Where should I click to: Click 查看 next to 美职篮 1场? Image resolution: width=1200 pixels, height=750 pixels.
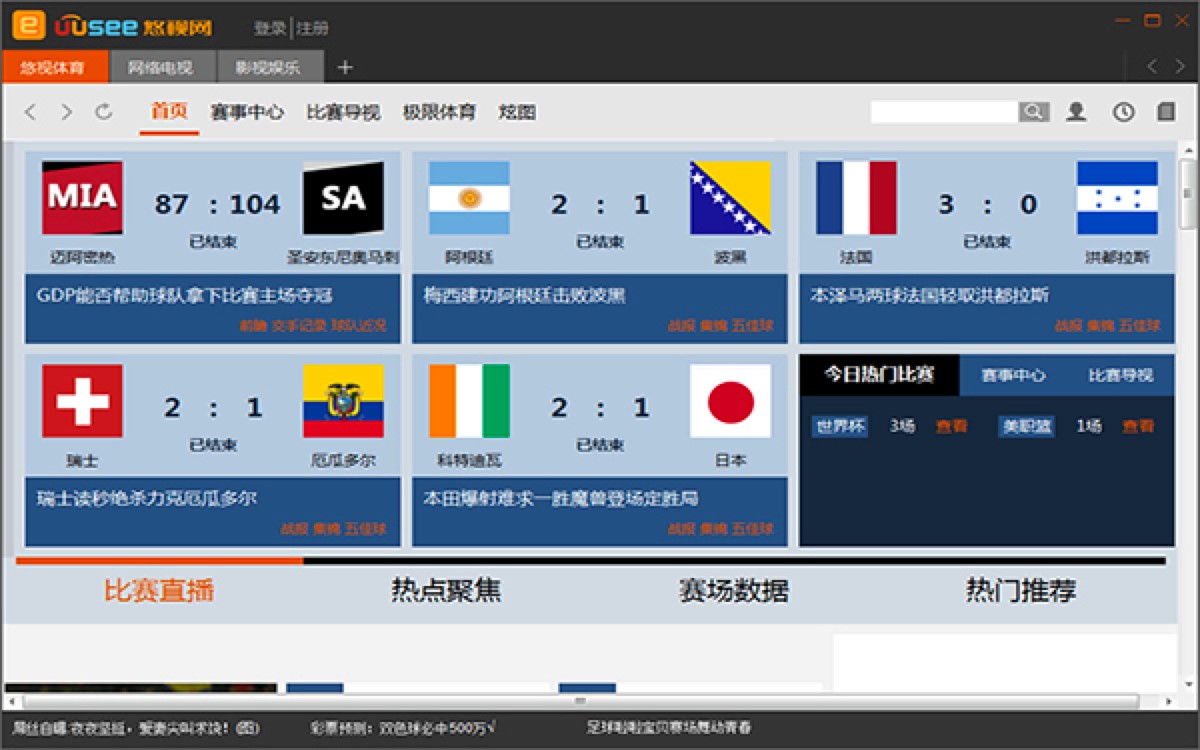1137,426
